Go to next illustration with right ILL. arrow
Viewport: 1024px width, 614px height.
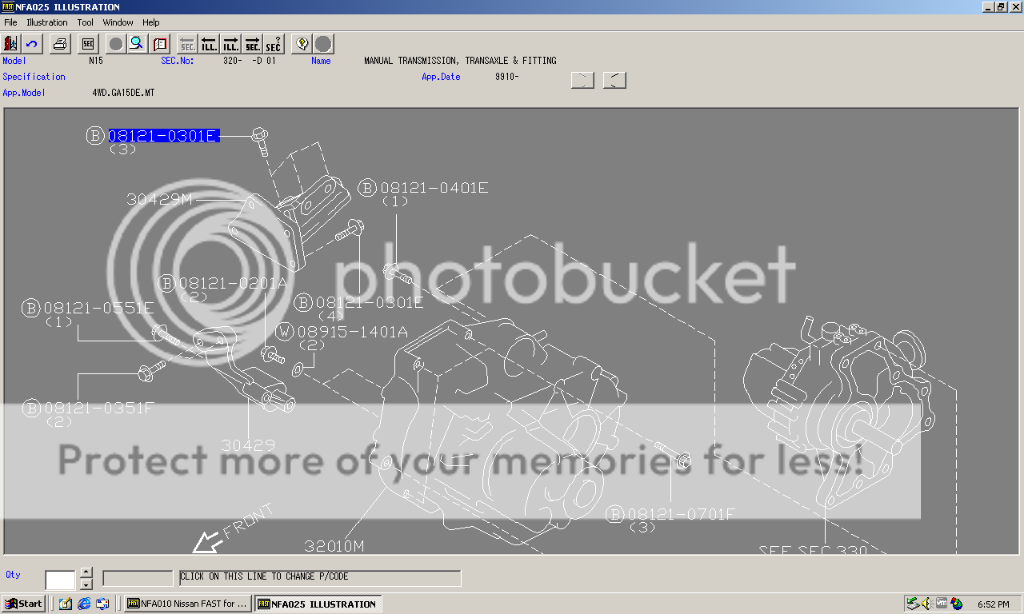click(x=231, y=44)
